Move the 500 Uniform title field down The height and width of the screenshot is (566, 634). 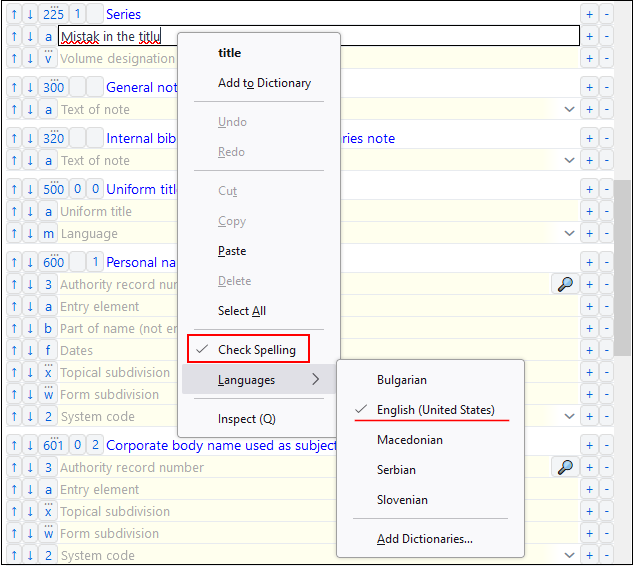click(x=30, y=189)
